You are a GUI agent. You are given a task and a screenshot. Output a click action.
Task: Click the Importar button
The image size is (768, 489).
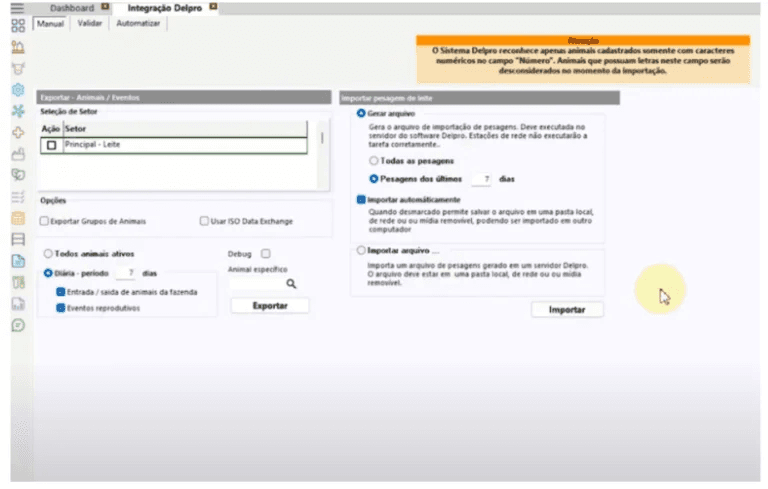[x=567, y=310]
